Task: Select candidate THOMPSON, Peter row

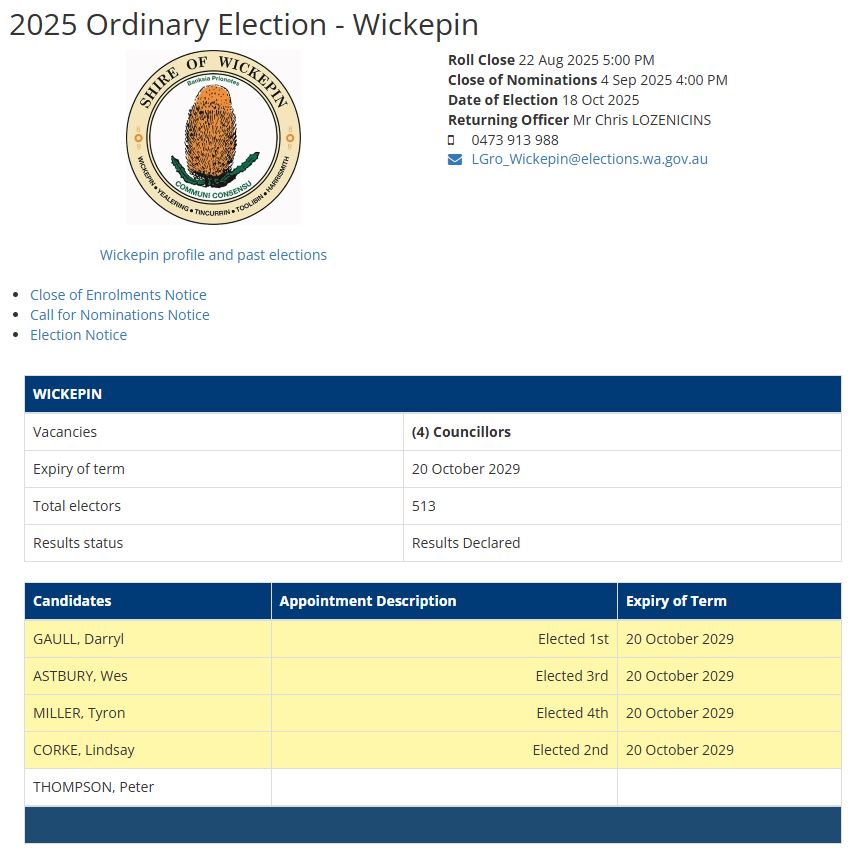Action: [x=93, y=787]
